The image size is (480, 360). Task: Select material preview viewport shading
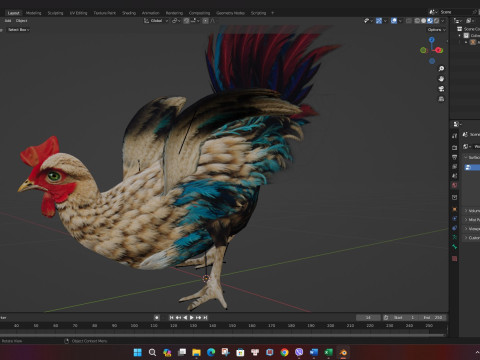[x=430, y=21]
